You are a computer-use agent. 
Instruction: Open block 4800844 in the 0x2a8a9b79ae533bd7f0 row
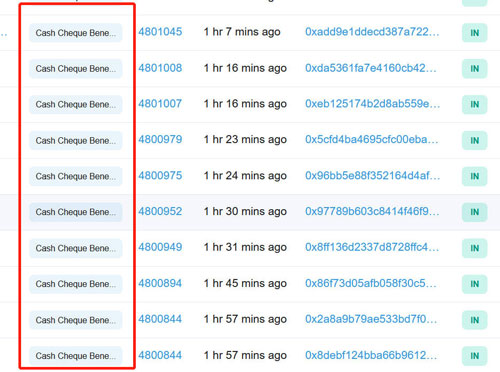(160, 319)
